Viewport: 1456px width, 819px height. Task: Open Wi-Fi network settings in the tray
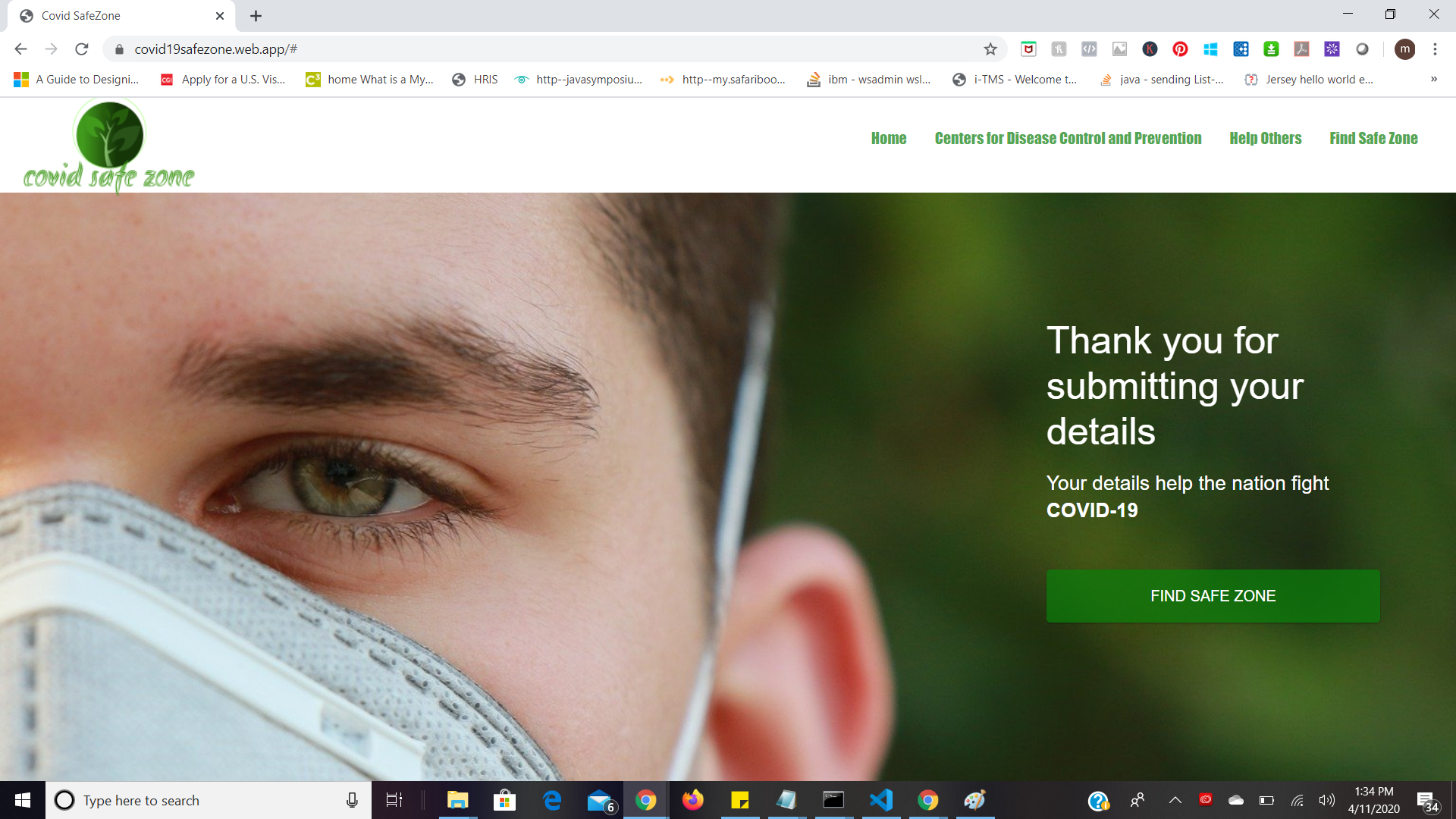(1297, 800)
